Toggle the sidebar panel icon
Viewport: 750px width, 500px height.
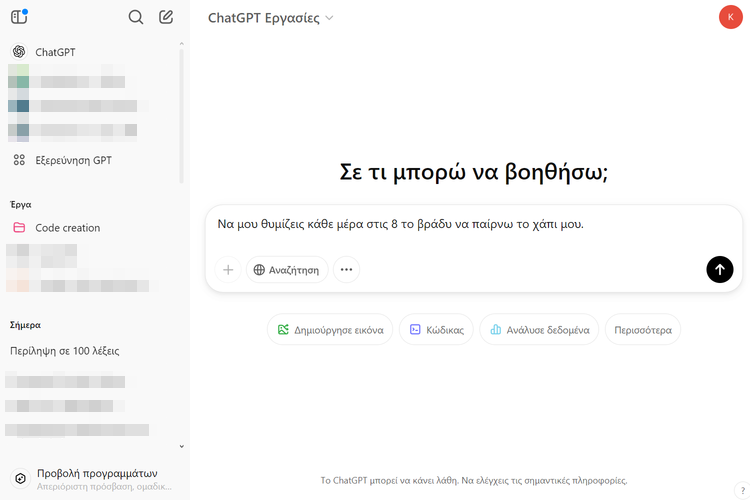point(19,17)
